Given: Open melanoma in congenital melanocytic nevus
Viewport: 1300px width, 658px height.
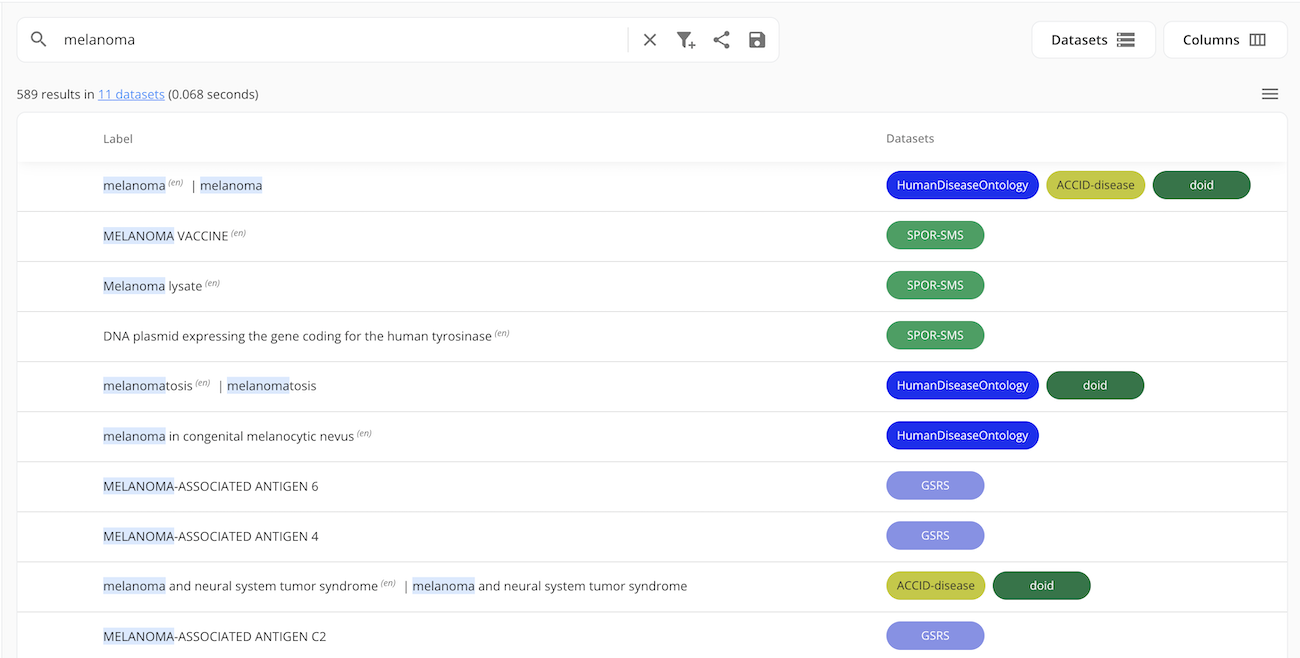Looking at the screenshot, I should click(x=228, y=436).
